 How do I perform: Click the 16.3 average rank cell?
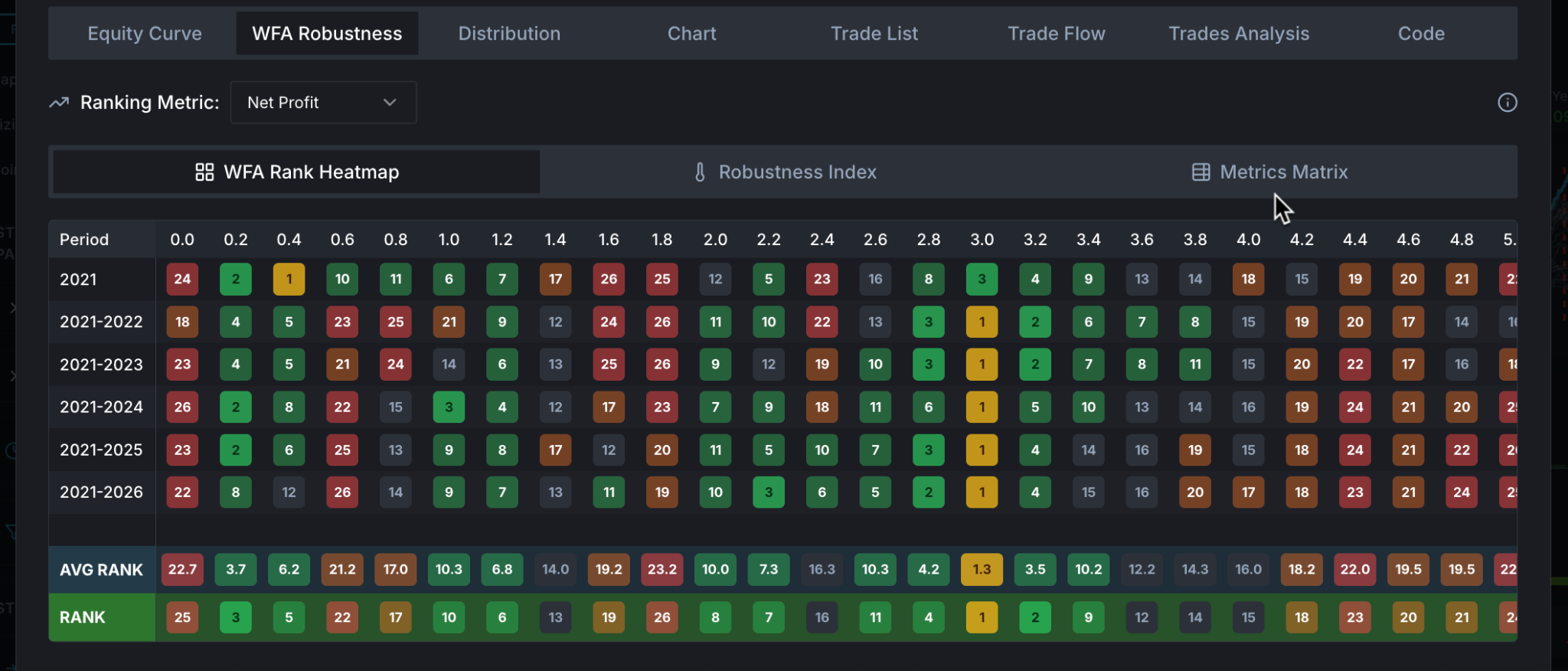[822, 570]
